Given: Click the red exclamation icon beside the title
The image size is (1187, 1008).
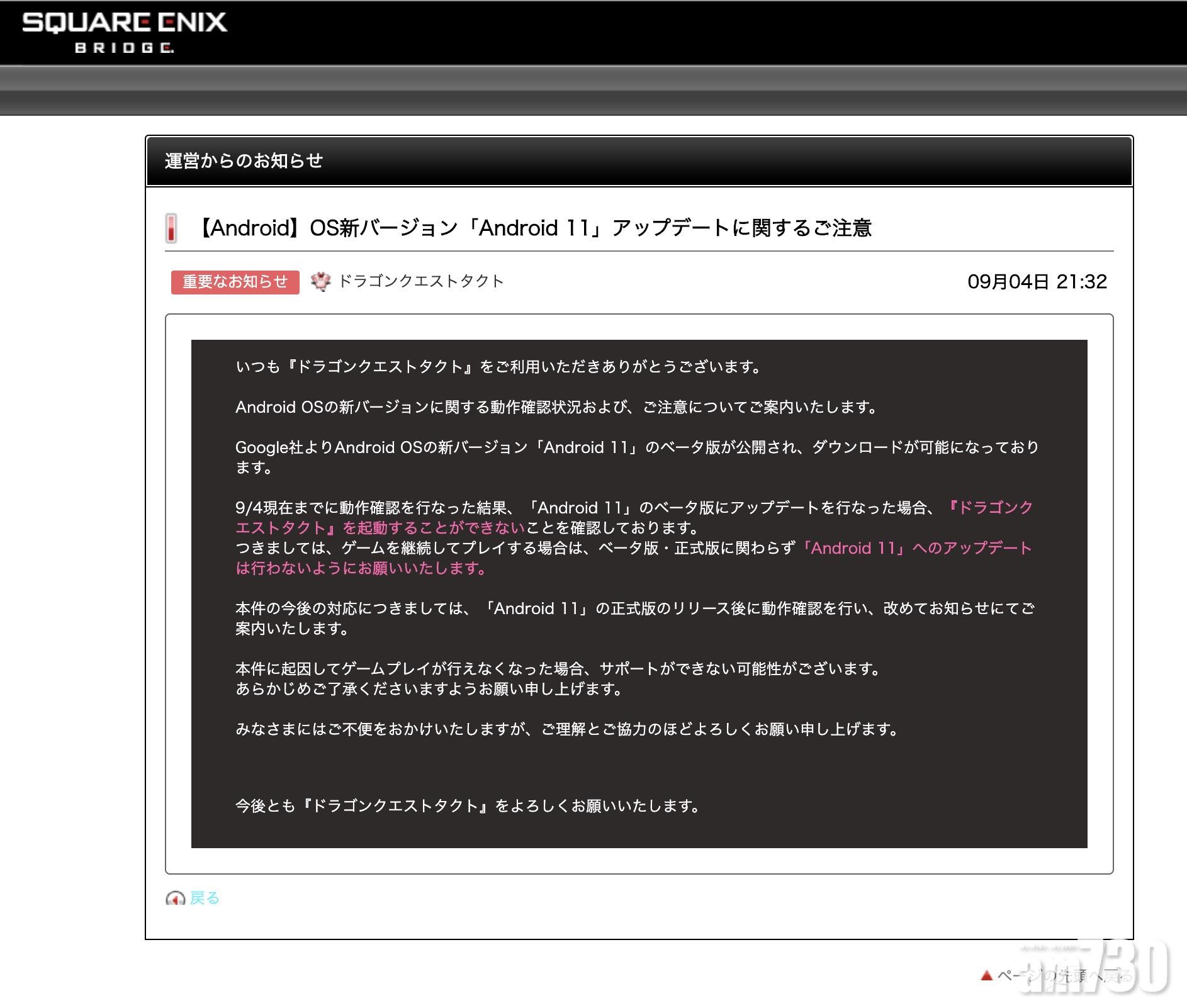Looking at the screenshot, I should (171, 228).
